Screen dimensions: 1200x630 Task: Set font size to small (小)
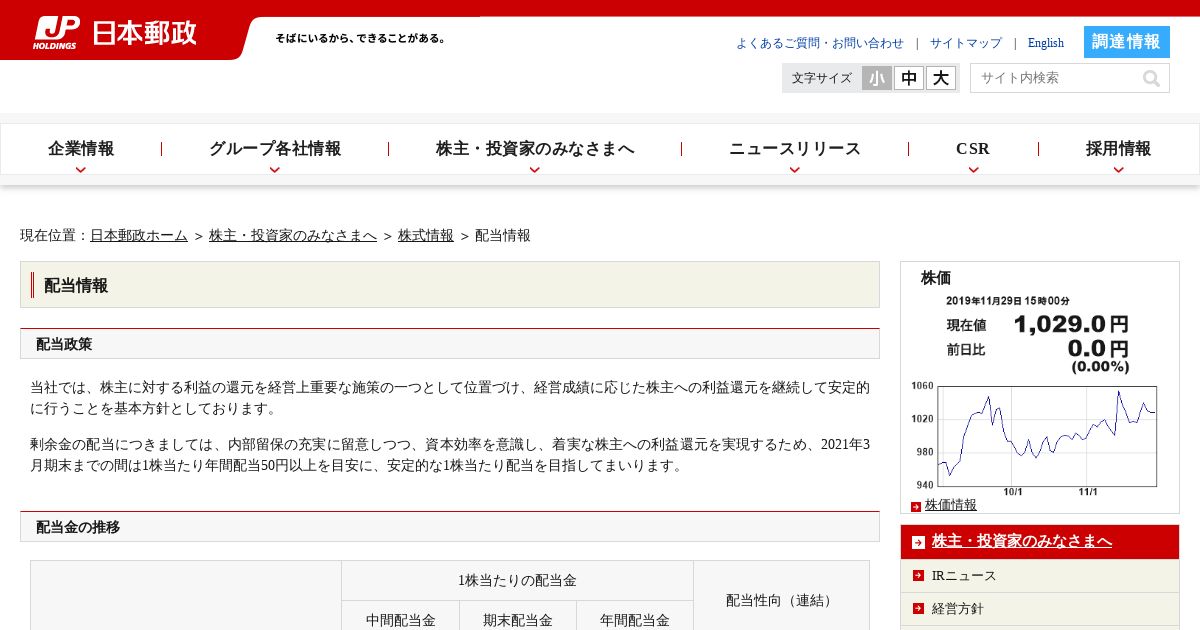point(877,78)
